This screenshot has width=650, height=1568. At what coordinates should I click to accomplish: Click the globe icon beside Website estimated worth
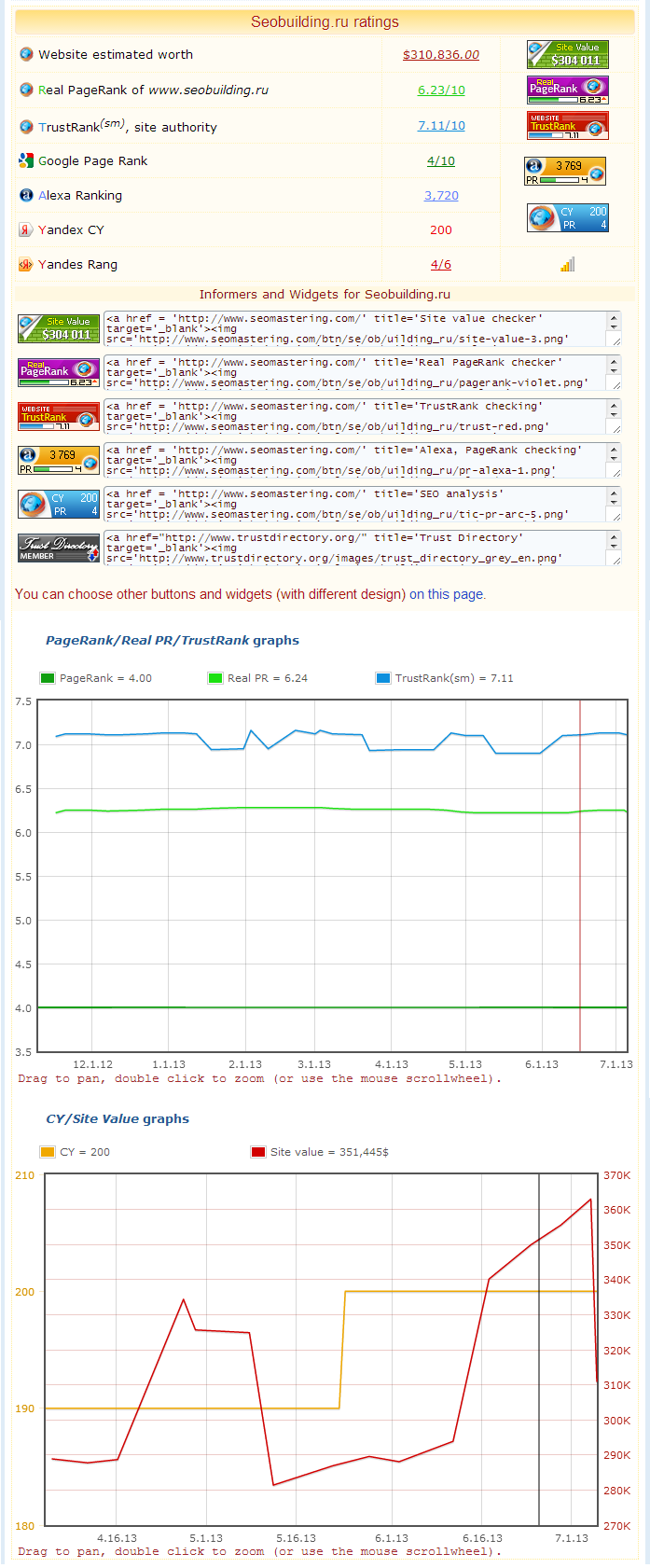tap(26, 54)
